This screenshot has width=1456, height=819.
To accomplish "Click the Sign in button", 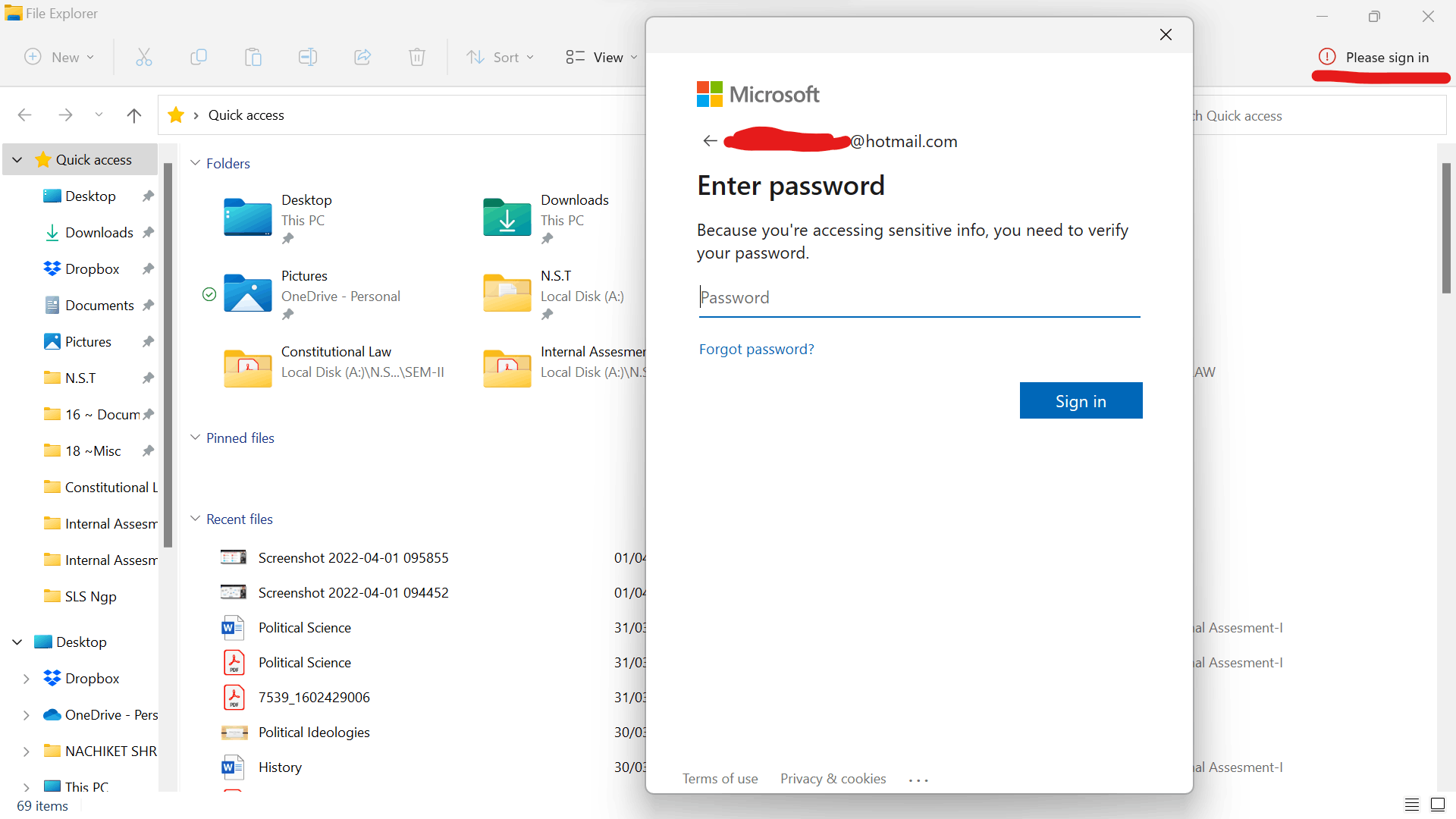I will point(1081,400).
